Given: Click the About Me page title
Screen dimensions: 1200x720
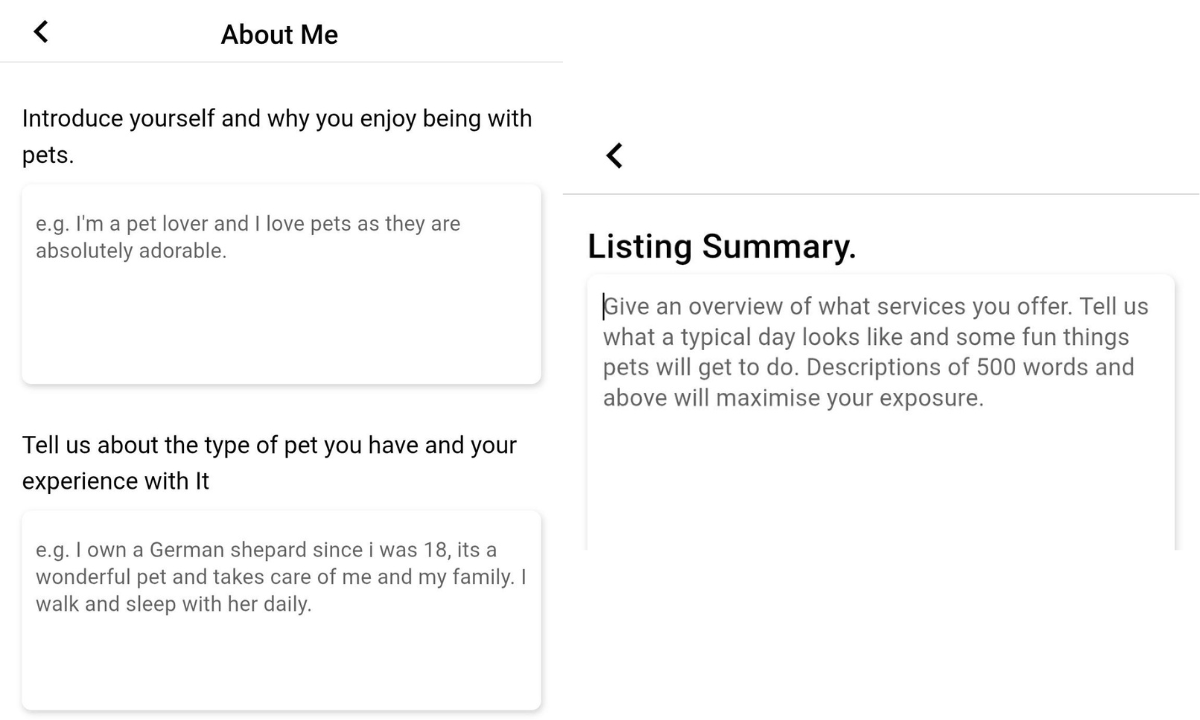Looking at the screenshot, I should pos(280,35).
